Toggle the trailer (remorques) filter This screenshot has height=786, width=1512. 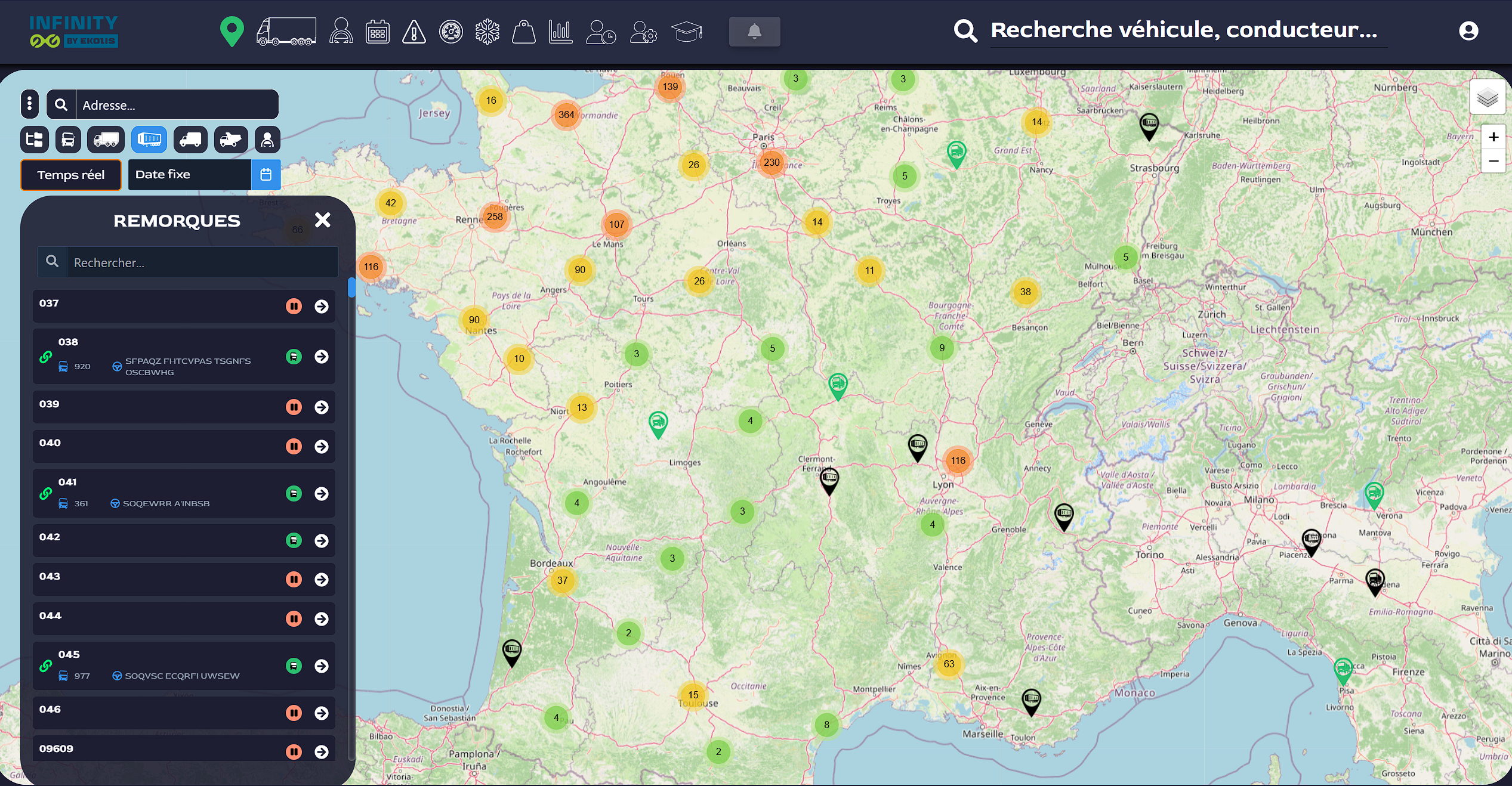click(149, 140)
